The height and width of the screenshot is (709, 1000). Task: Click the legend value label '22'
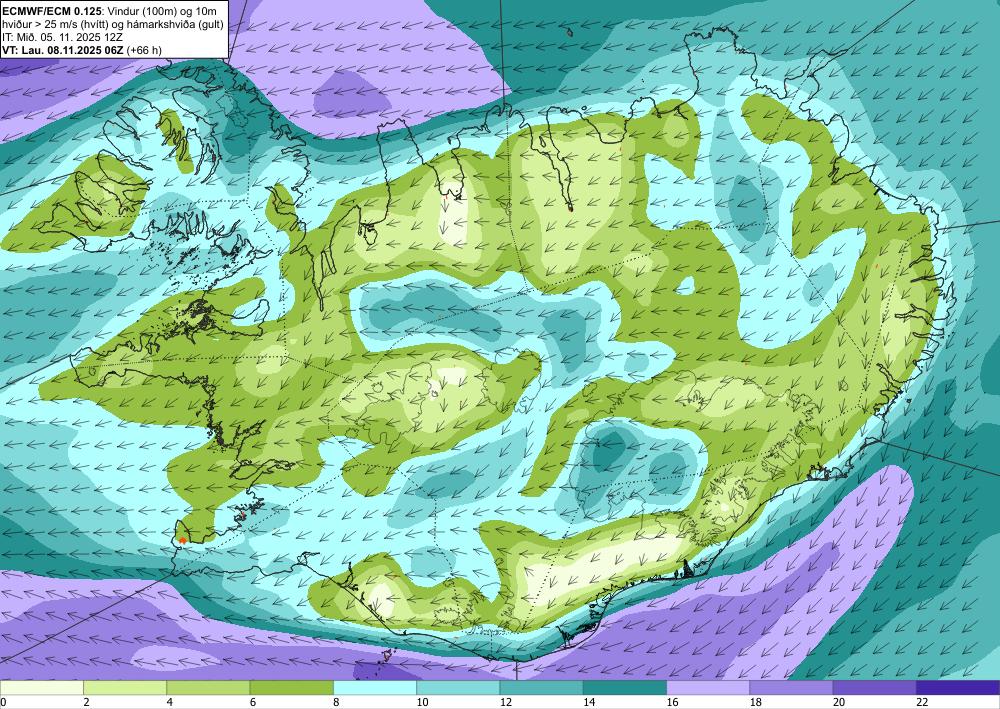point(922,703)
